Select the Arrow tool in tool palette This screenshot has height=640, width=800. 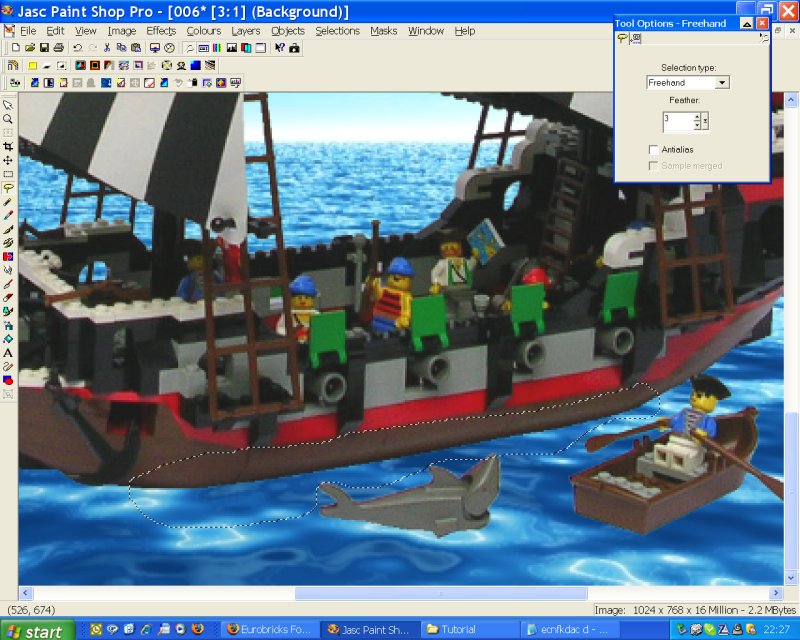pos(8,105)
